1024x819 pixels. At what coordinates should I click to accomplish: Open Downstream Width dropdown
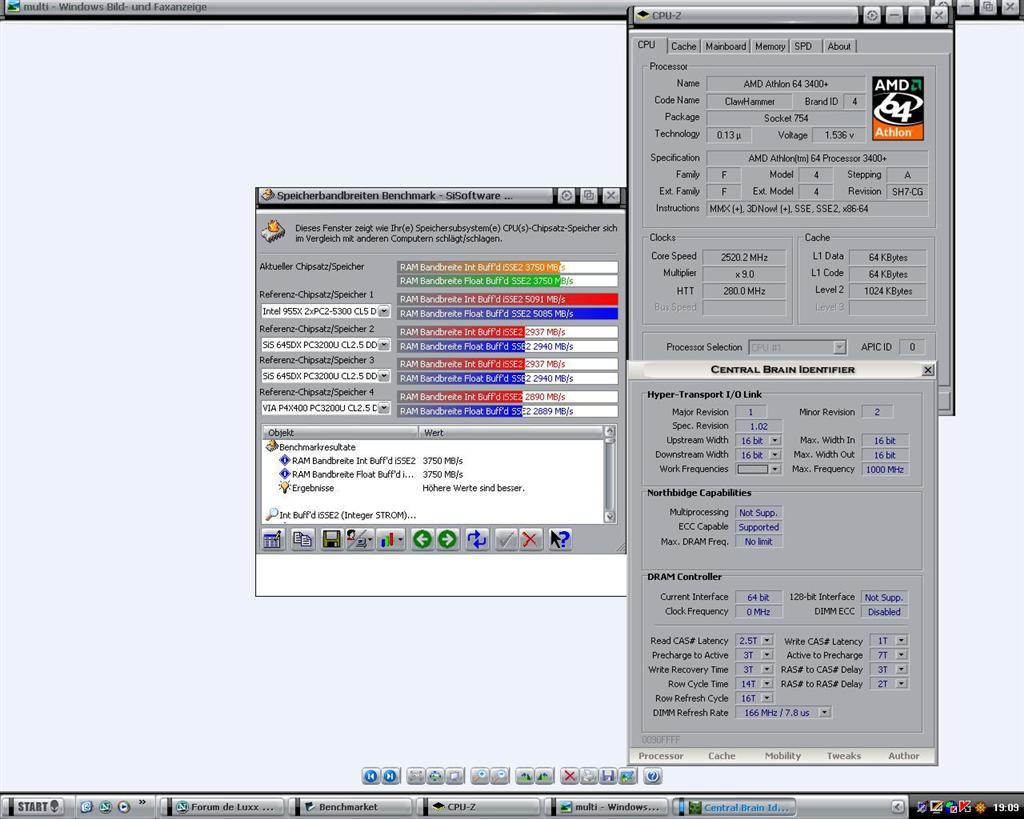(x=775, y=455)
